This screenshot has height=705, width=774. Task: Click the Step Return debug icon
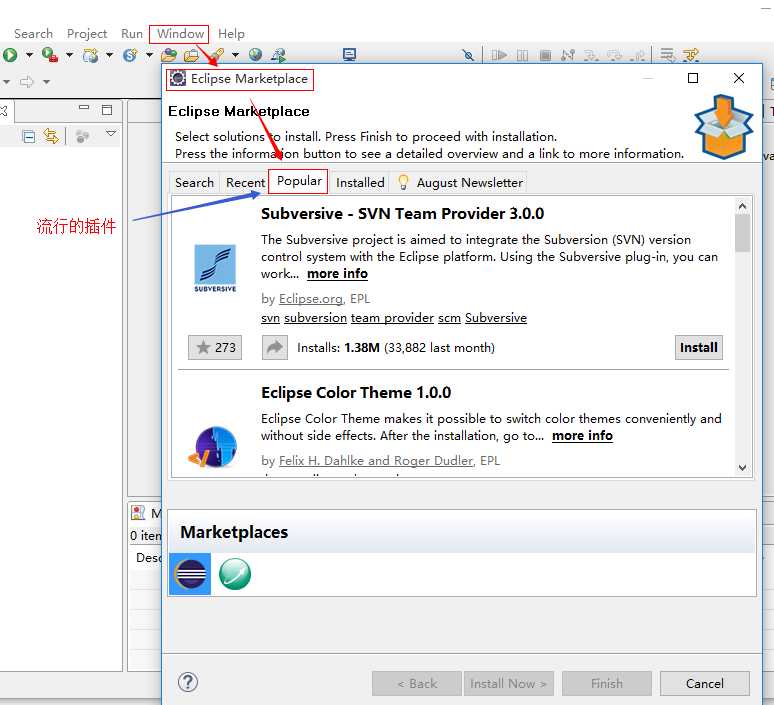(638, 55)
